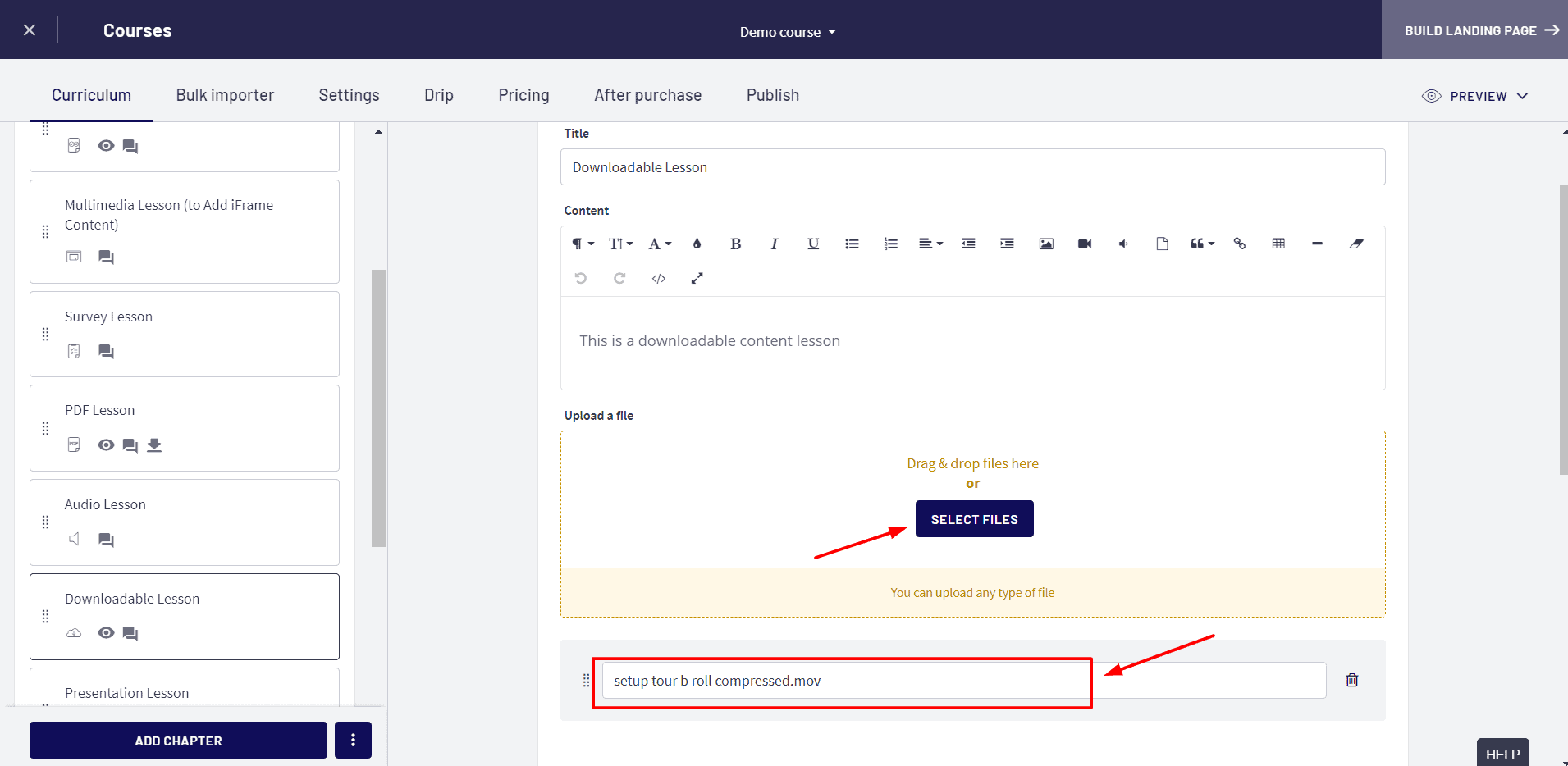Insert a video via the toolbar

point(1085,244)
